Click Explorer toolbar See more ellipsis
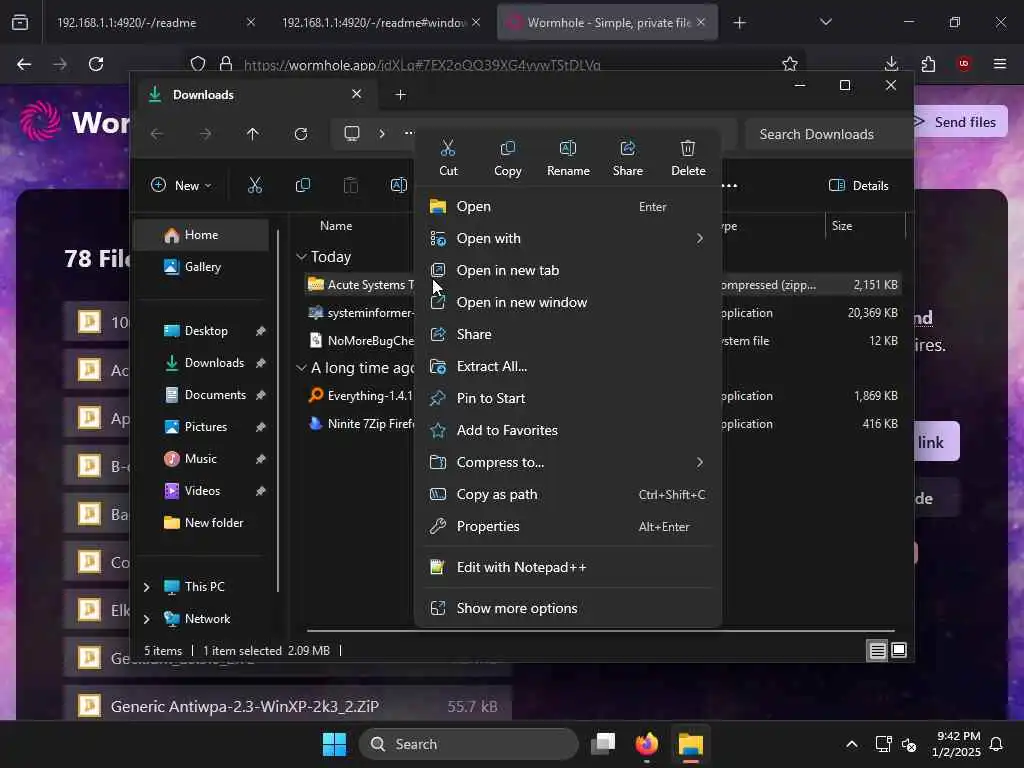This screenshot has width=1024, height=768. 729,185
